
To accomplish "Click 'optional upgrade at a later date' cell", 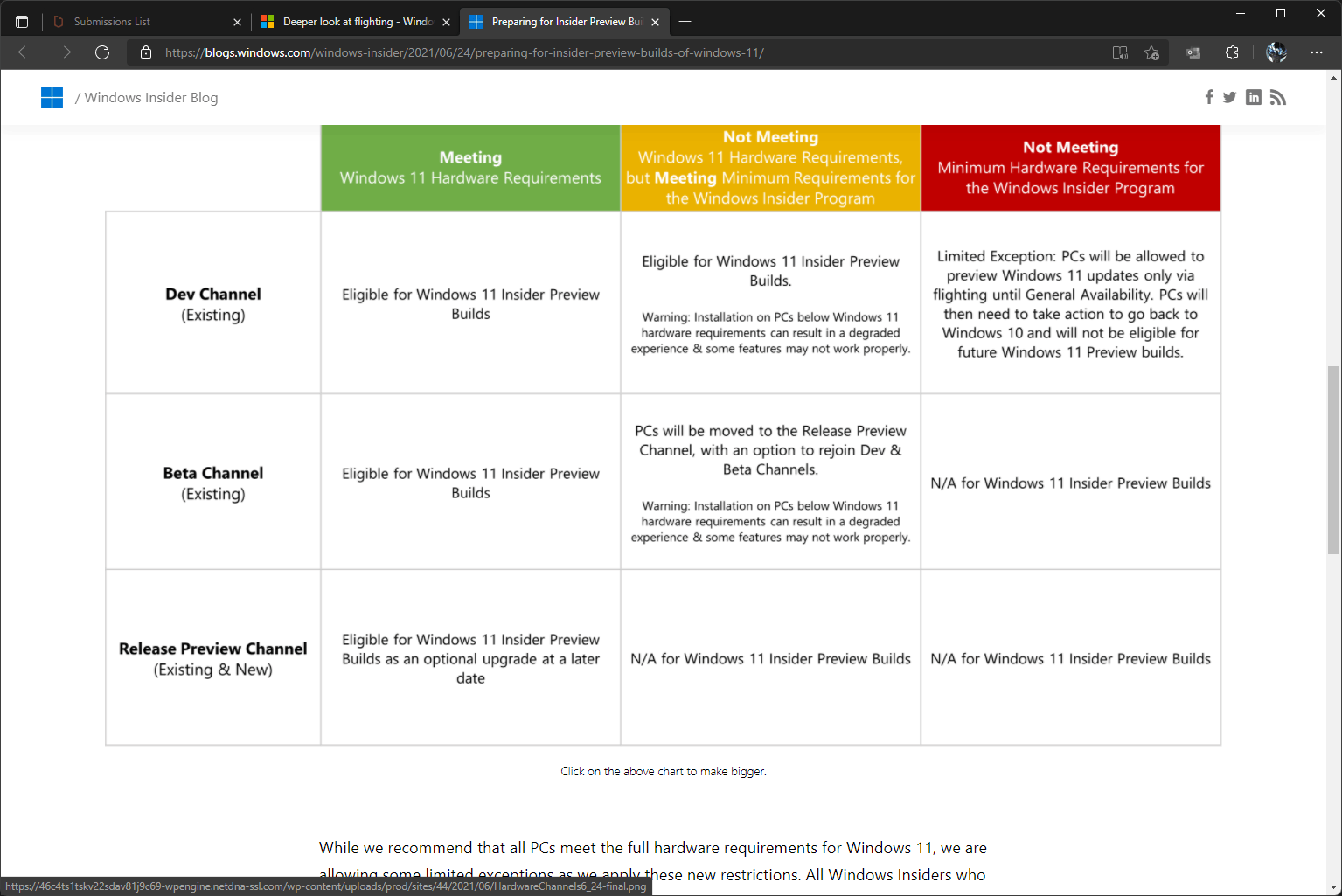I will (x=470, y=659).
